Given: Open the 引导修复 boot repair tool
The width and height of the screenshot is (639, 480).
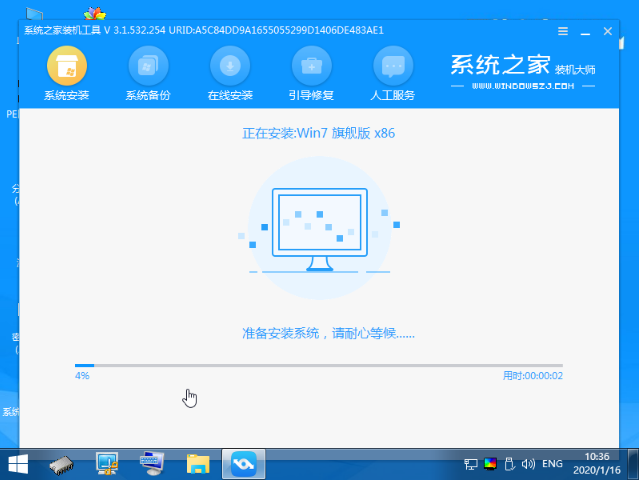Looking at the screenshot, I should point(311,67).
